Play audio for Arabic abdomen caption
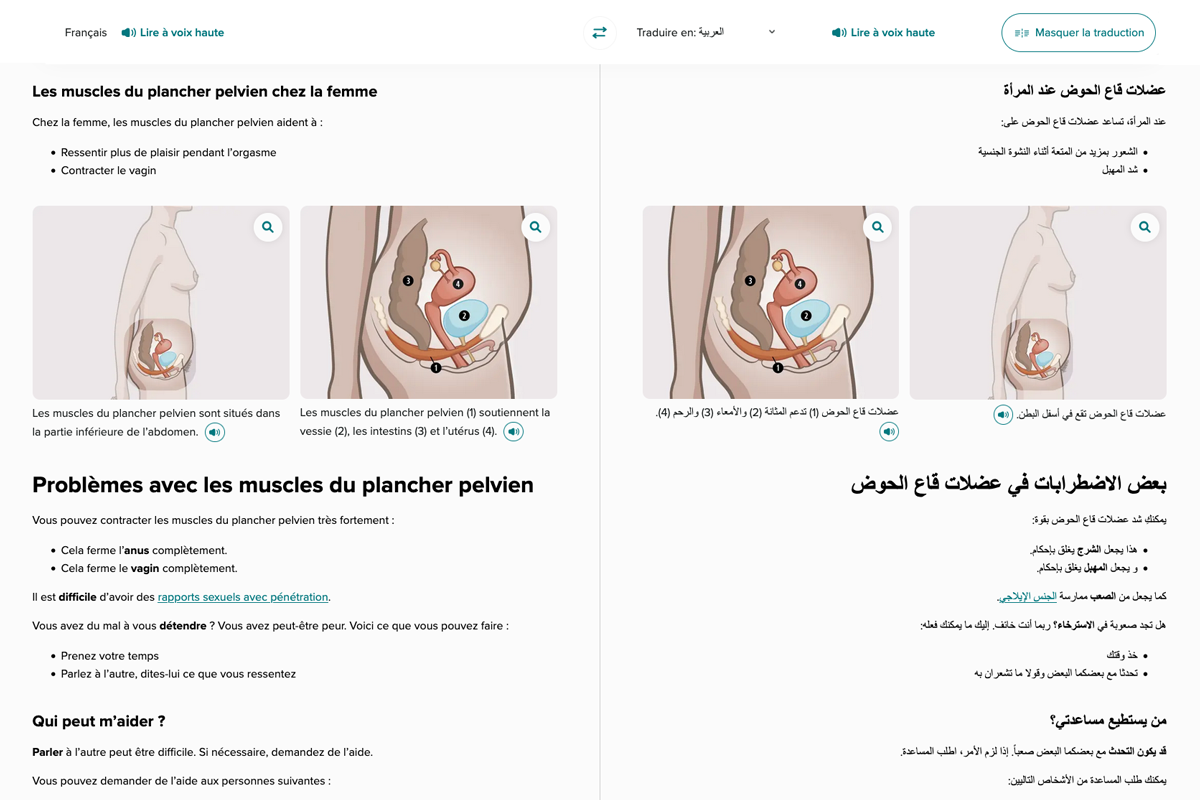This screenshot has height=800, width=1200. (1003, 414)
